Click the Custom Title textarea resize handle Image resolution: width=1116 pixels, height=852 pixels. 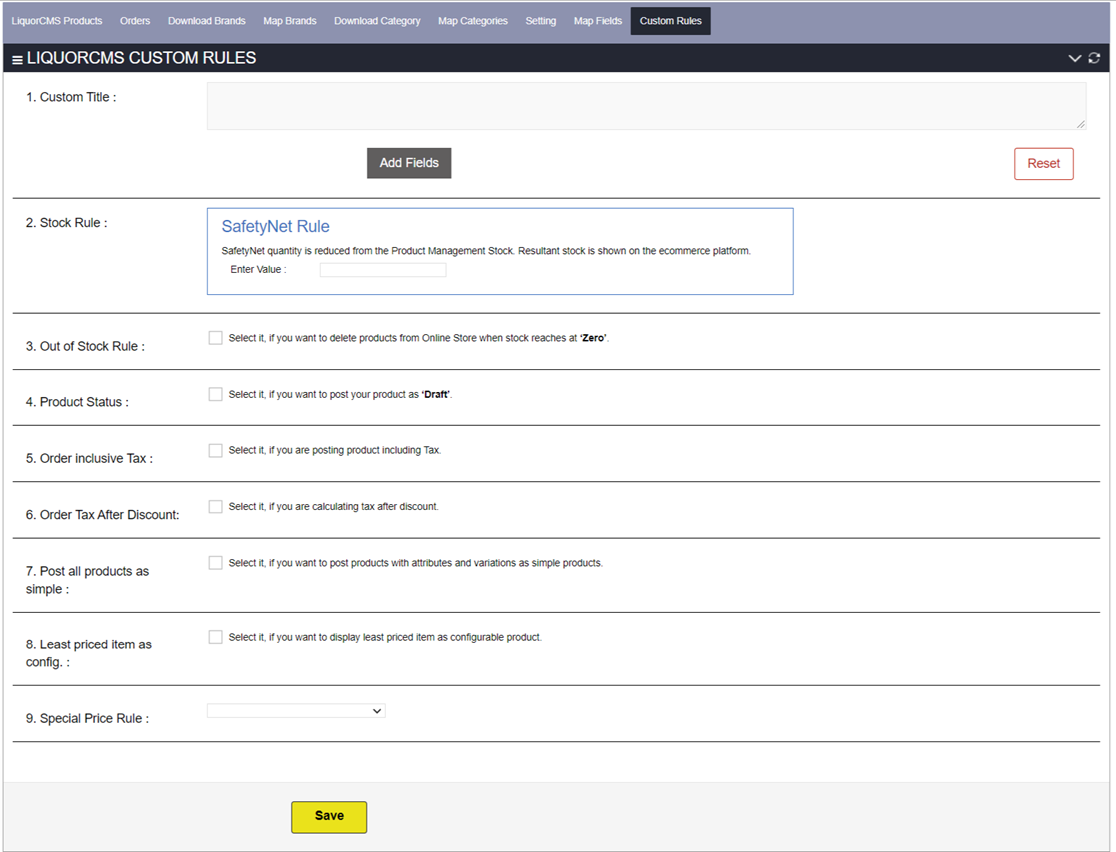tap(1080, 124)
